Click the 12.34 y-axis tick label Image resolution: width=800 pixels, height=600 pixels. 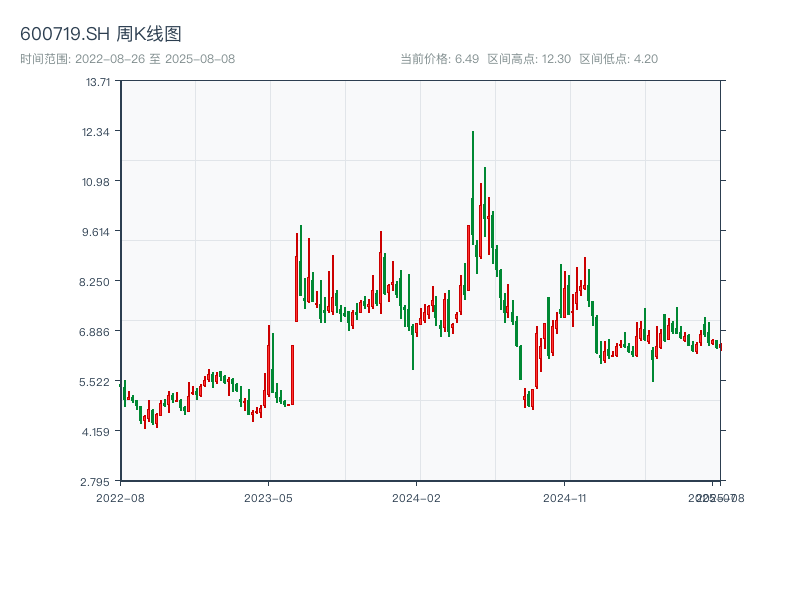(x=98, y=132)
